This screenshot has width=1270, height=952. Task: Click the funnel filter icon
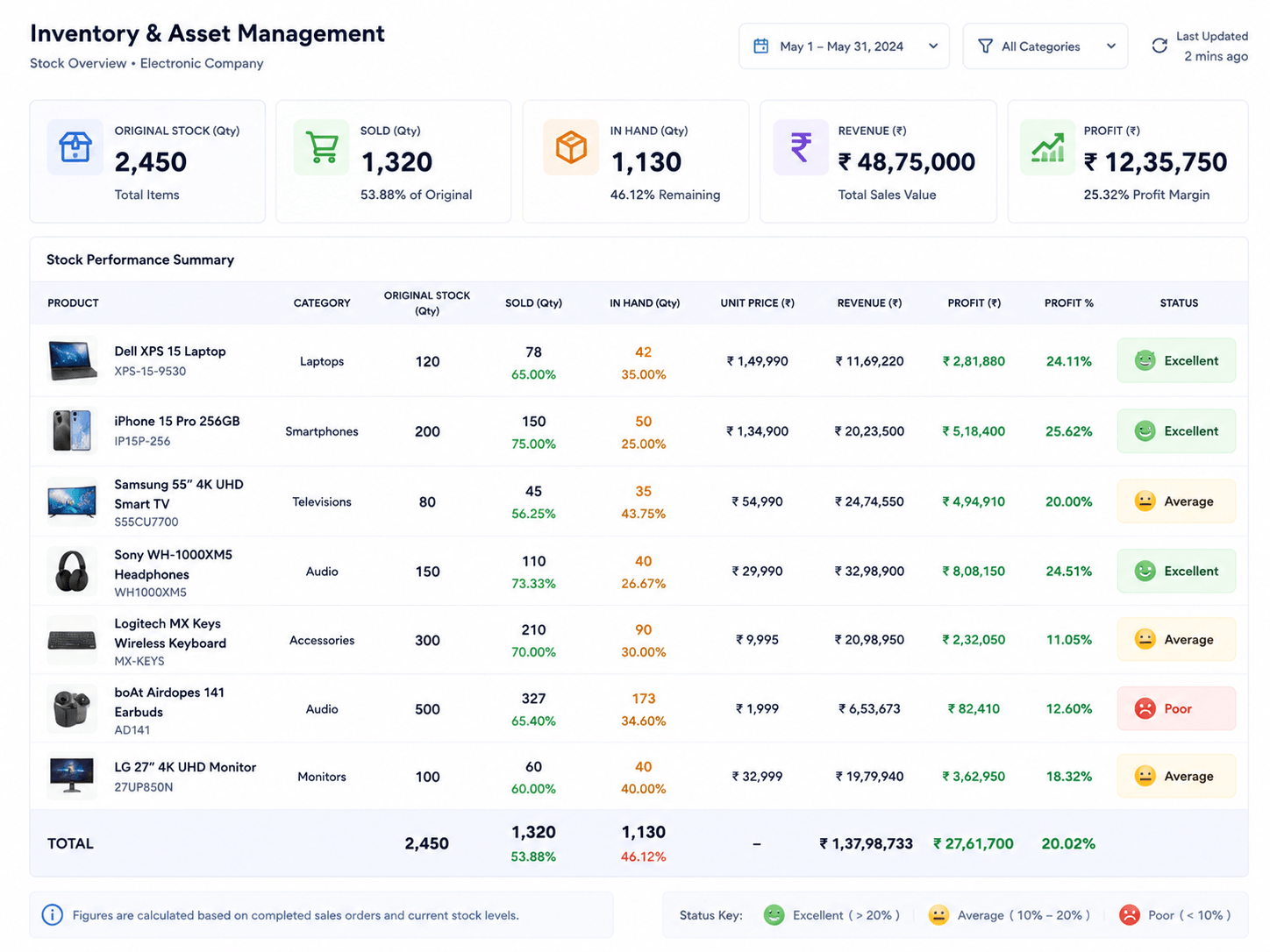tap(986, 46)
